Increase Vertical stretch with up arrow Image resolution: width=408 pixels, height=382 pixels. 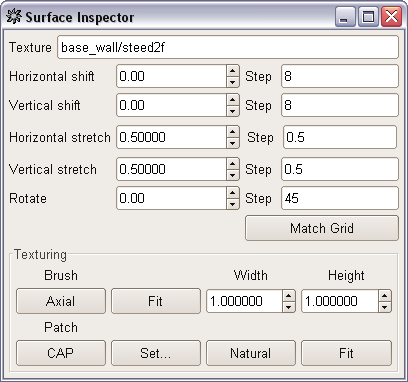pyautogui.click(x=233, y=163)
